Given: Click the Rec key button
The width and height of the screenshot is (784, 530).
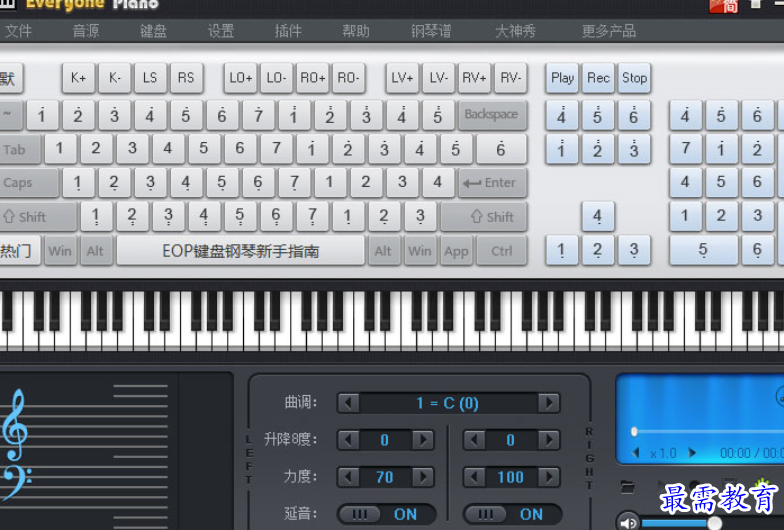Looking at the screenshot, I should coord(598,78).
